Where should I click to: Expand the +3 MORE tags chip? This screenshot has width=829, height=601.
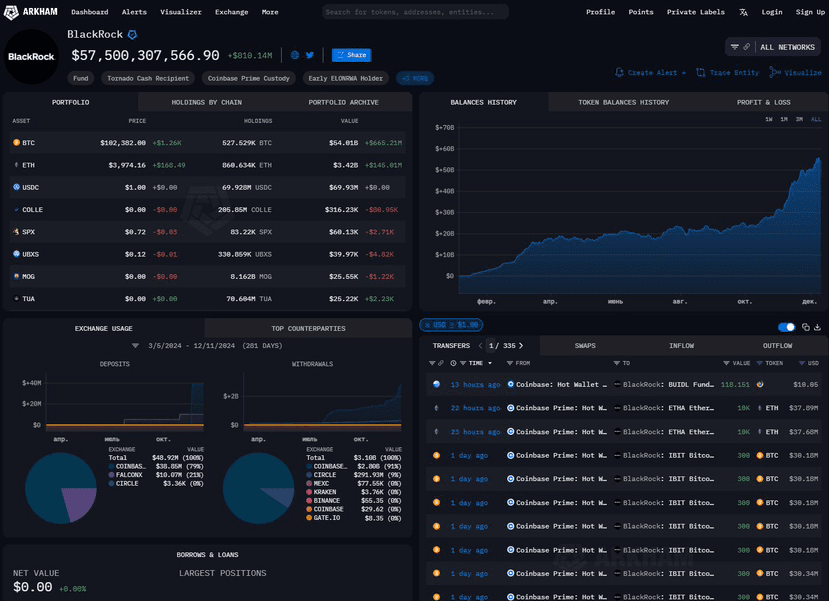pos(415,78)
